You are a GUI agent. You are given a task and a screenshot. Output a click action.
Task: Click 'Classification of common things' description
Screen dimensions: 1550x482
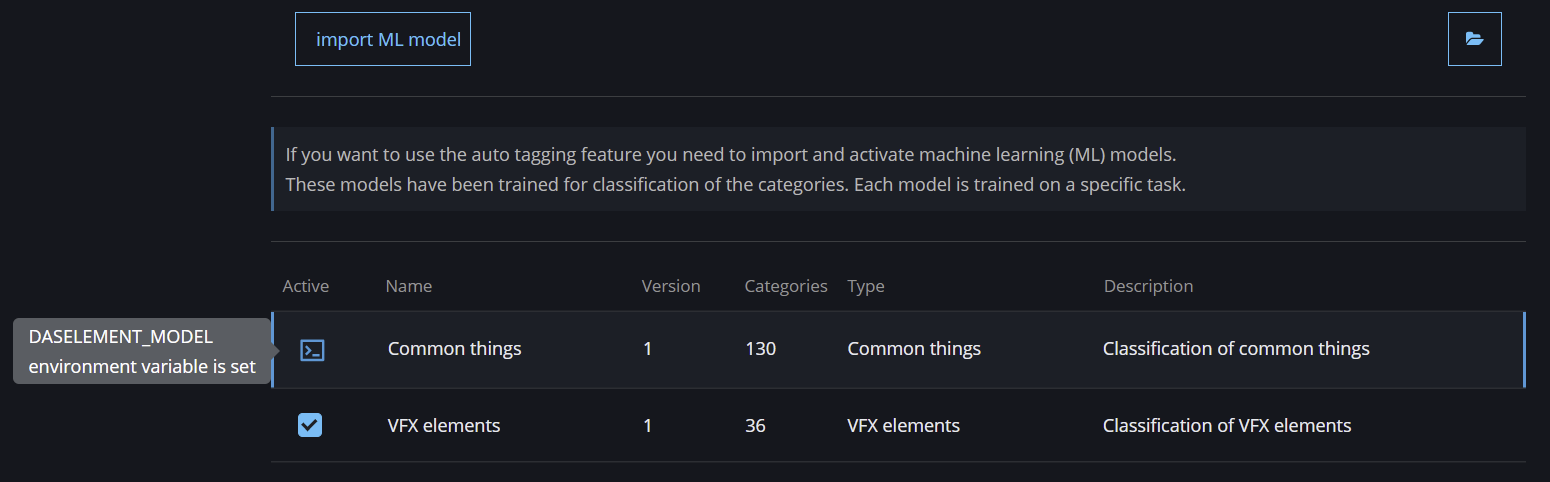[x=1236, y=349]
